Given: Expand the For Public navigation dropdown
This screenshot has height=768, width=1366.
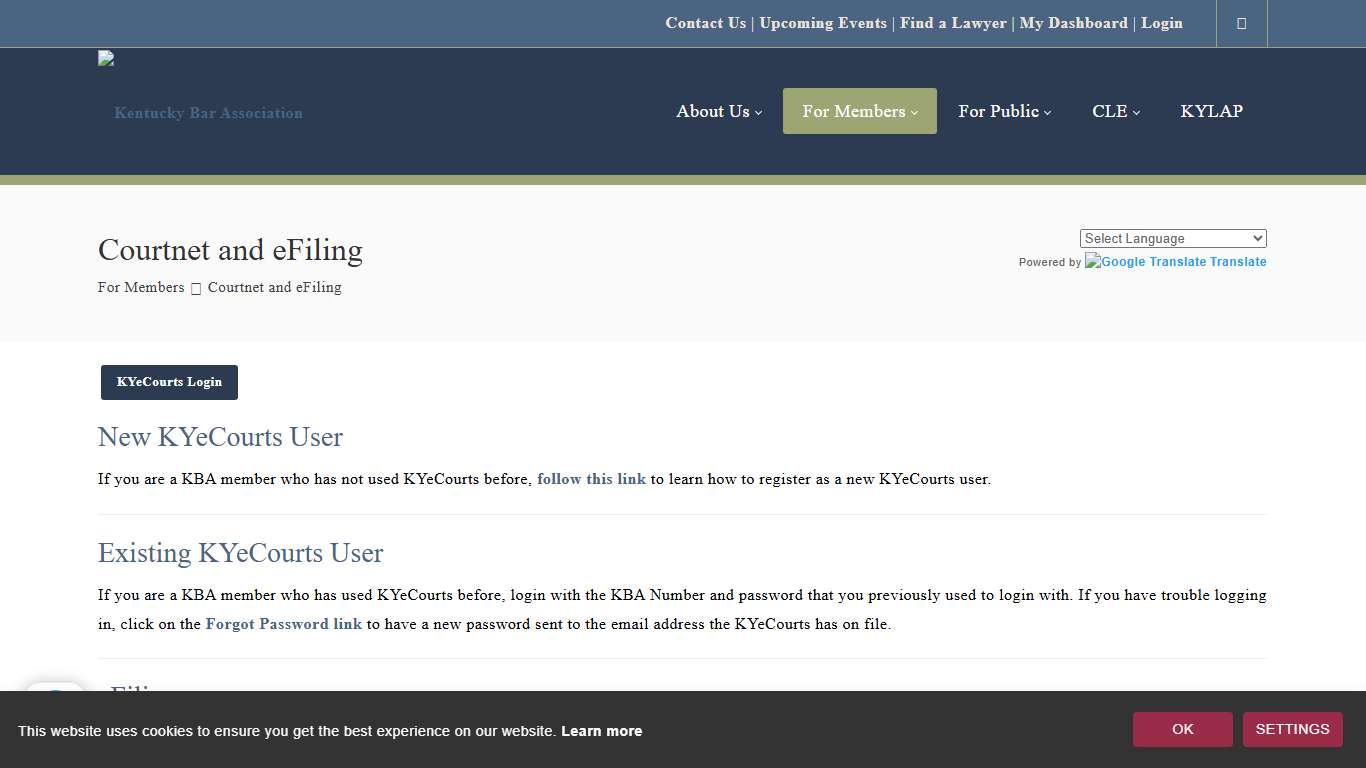Looking at the screenshot, I should 999,111.
